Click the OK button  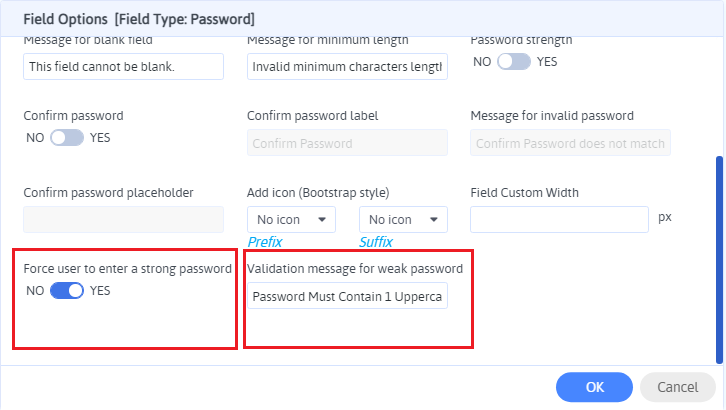[594, 387]
